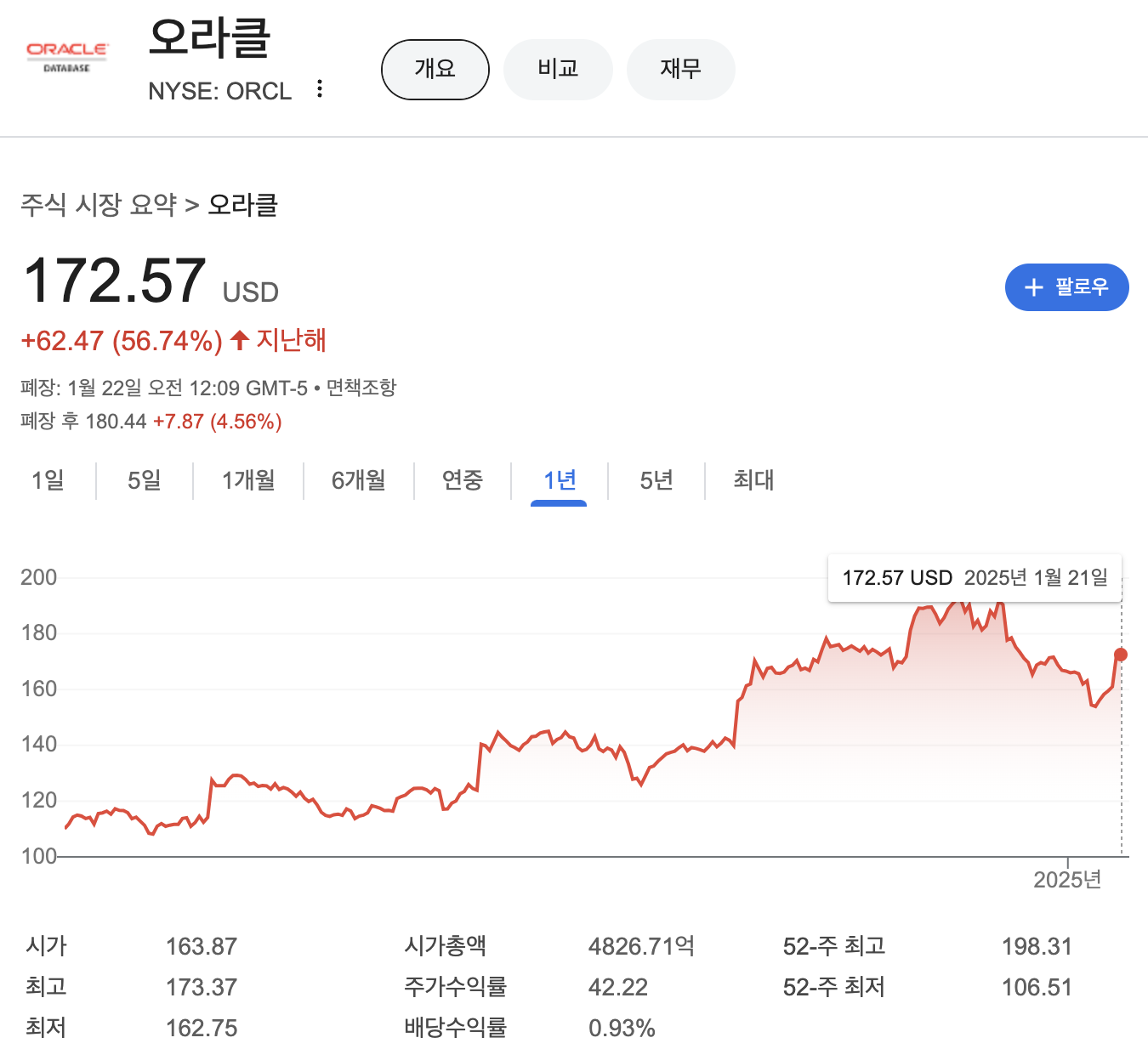Click the after-hours price 180.44

point(117,422)
